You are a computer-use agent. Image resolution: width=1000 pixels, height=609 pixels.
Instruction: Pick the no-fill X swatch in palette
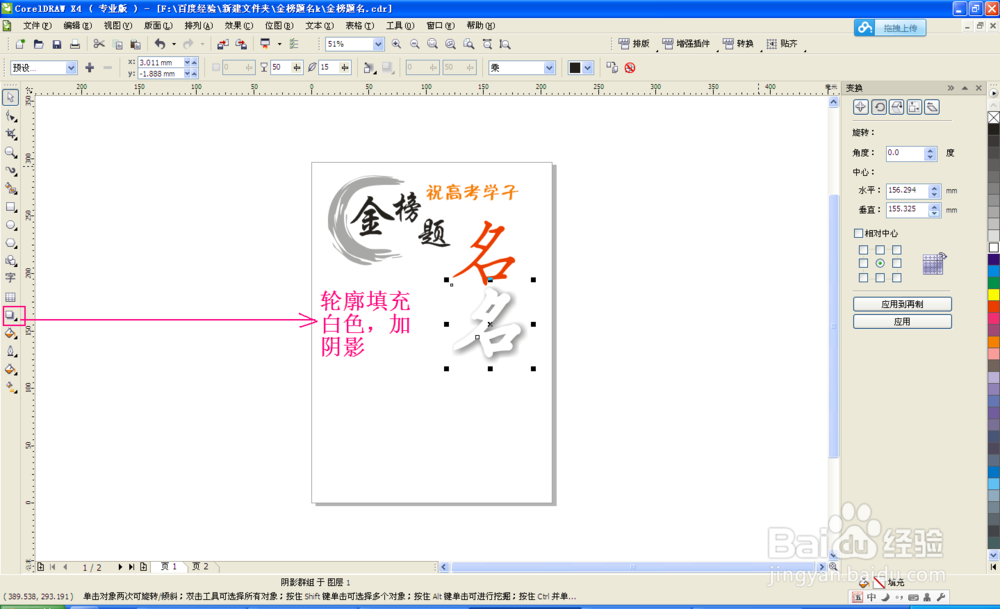pyautogui.click(x=994, y=117)
